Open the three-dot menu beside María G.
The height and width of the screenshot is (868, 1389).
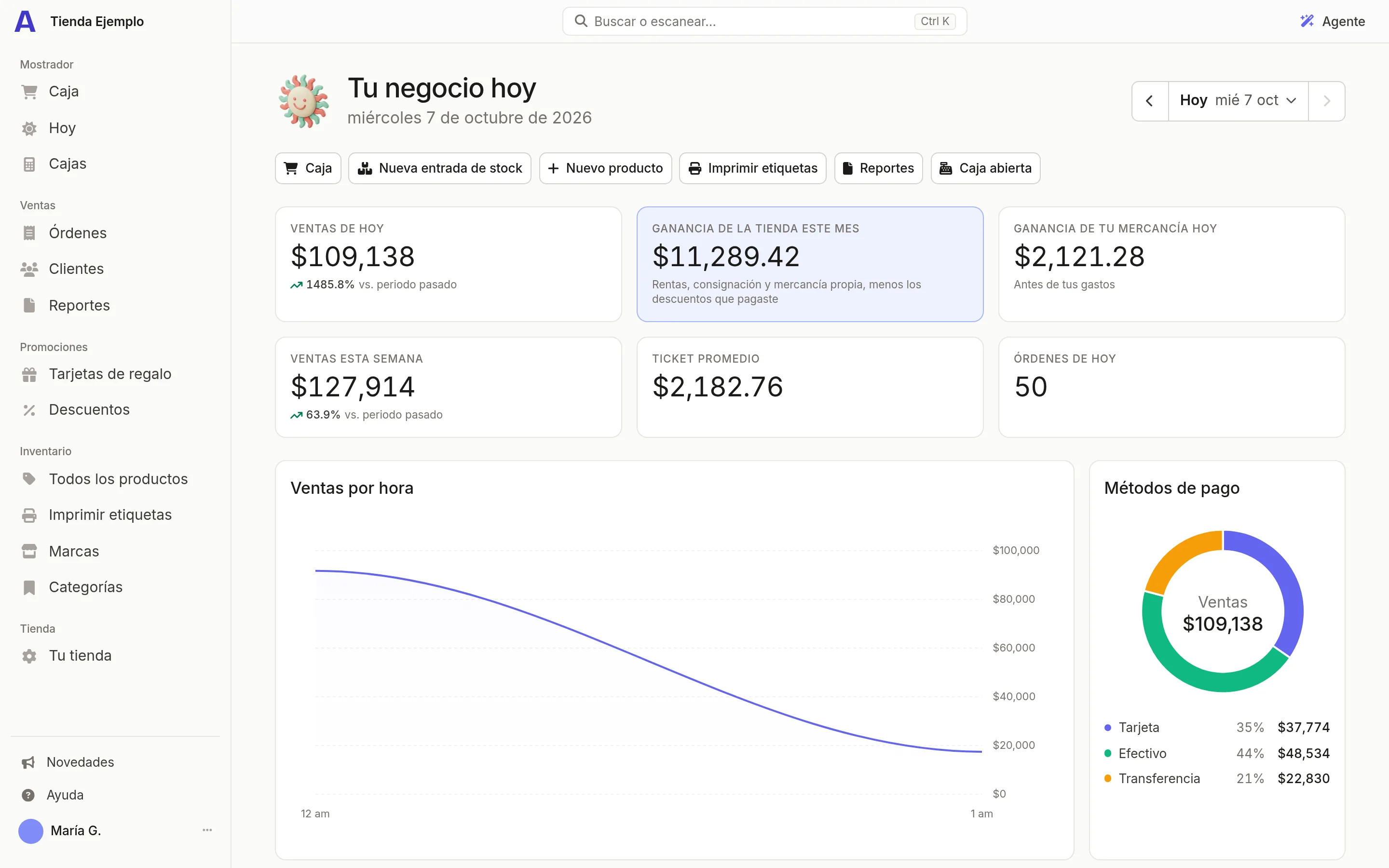point(207,830)
